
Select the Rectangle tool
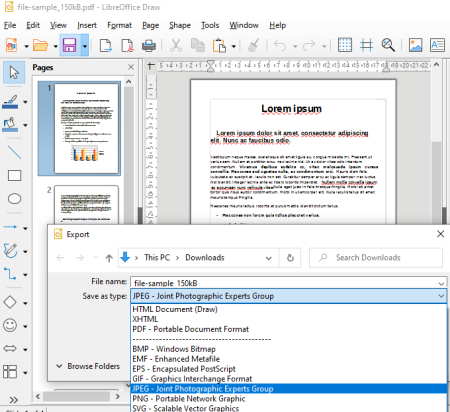click(14, 175)
